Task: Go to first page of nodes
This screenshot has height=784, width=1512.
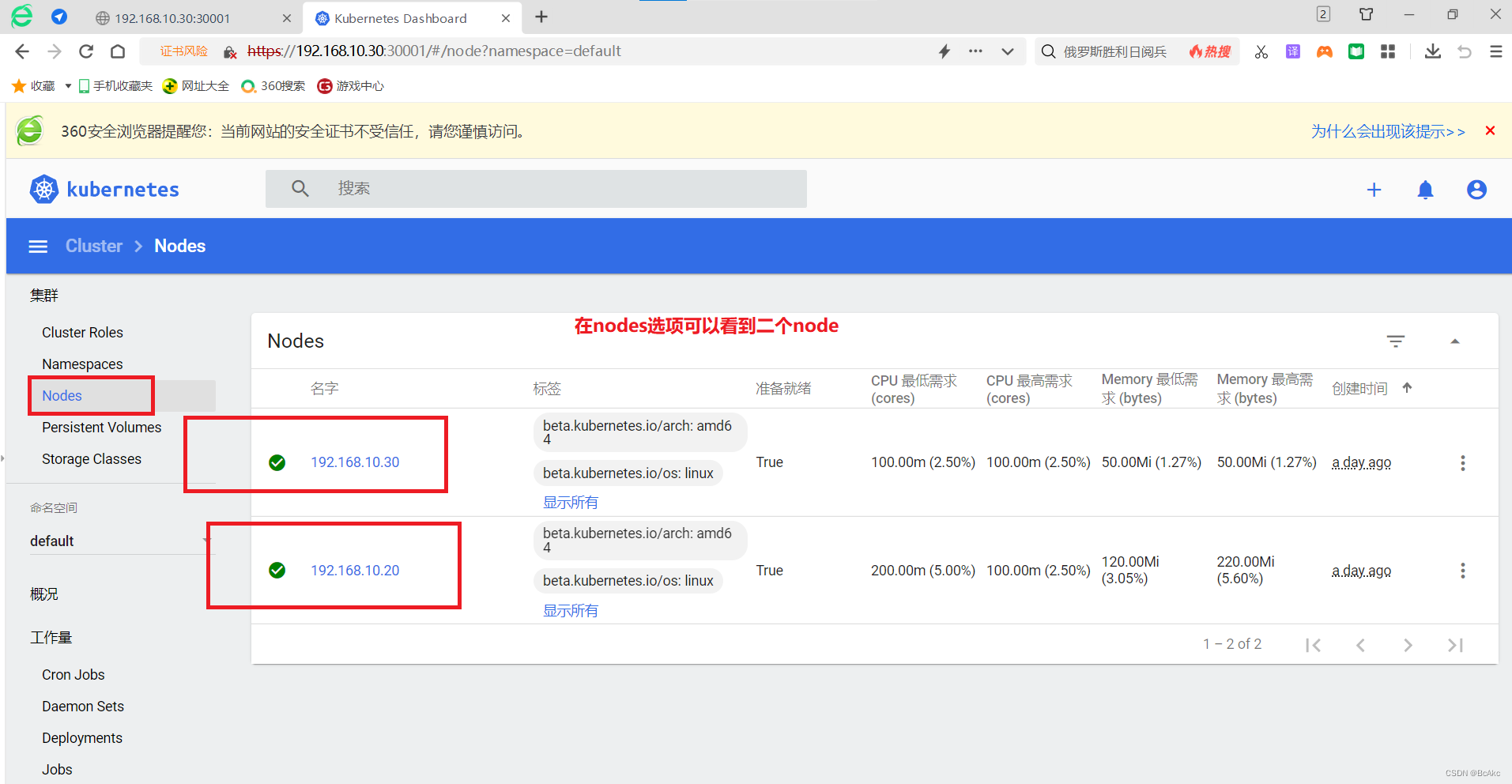Action: [x=1314, y=645]
